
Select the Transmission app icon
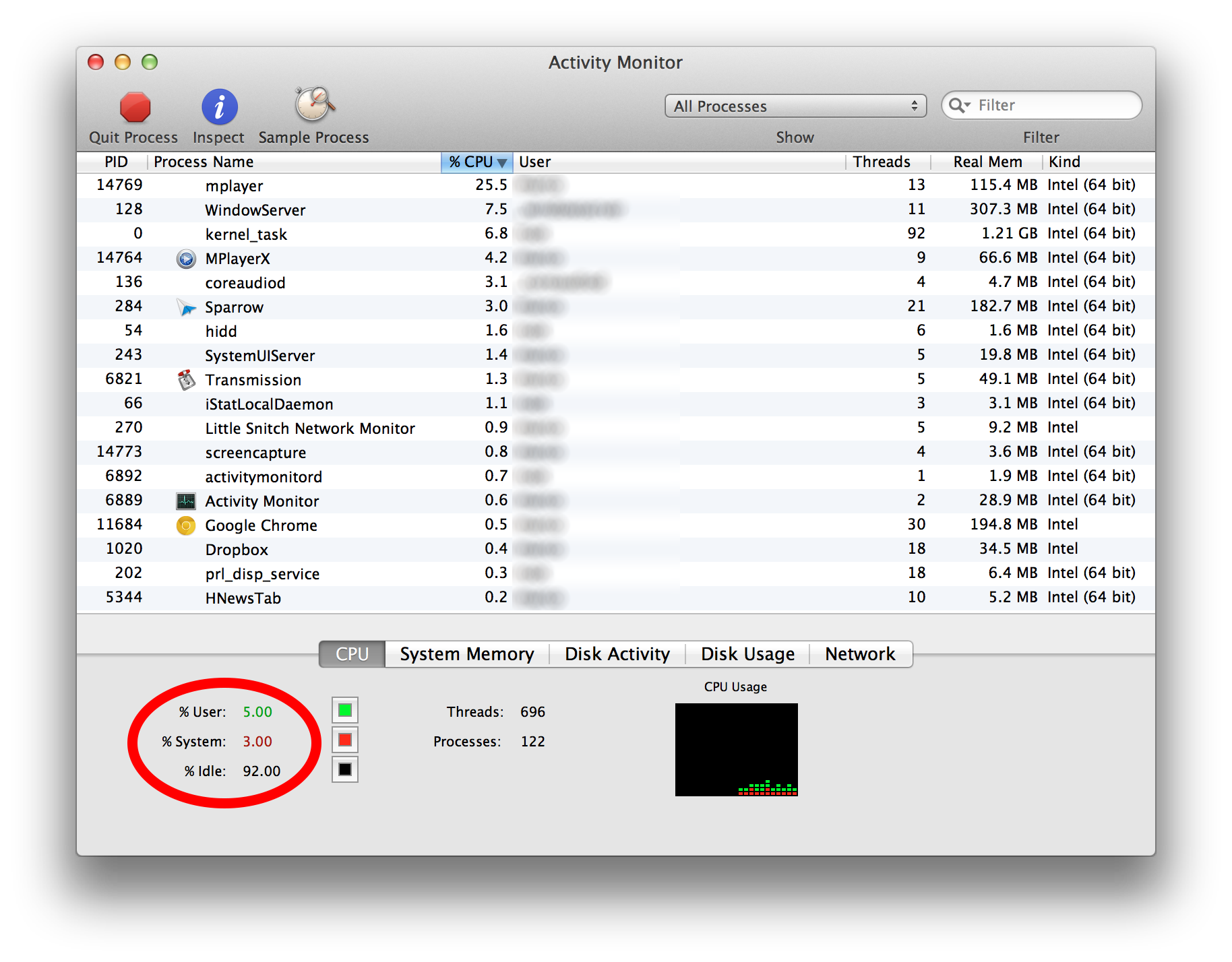[x=186, y=380]
